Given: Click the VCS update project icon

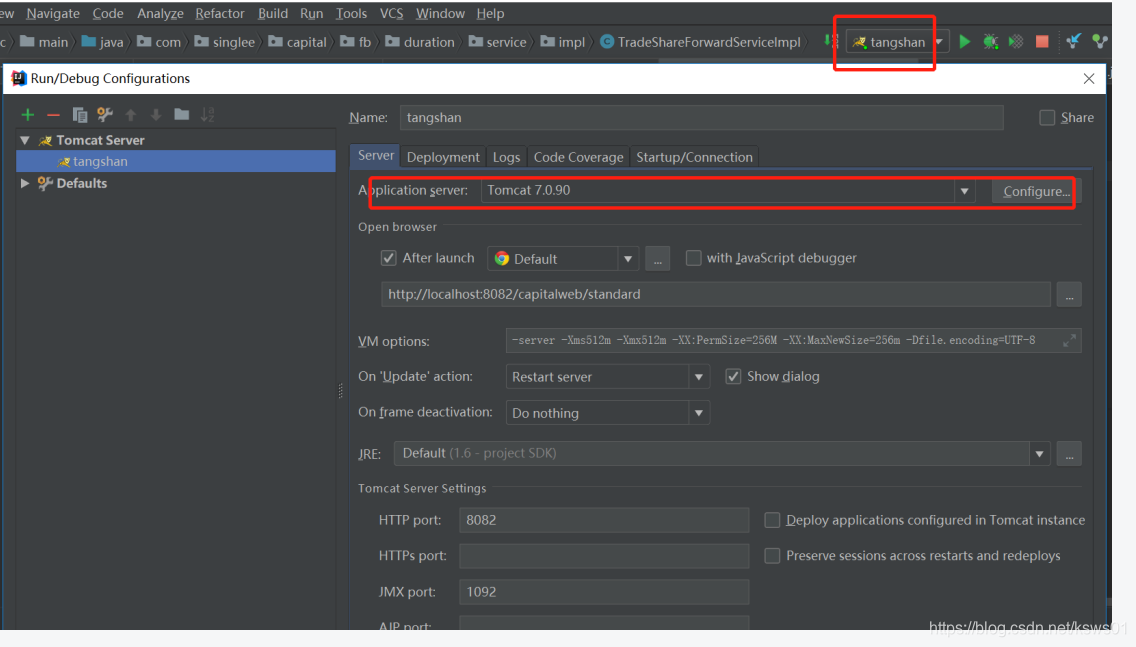Looking at the screenshot, I should pos(1074,42).
